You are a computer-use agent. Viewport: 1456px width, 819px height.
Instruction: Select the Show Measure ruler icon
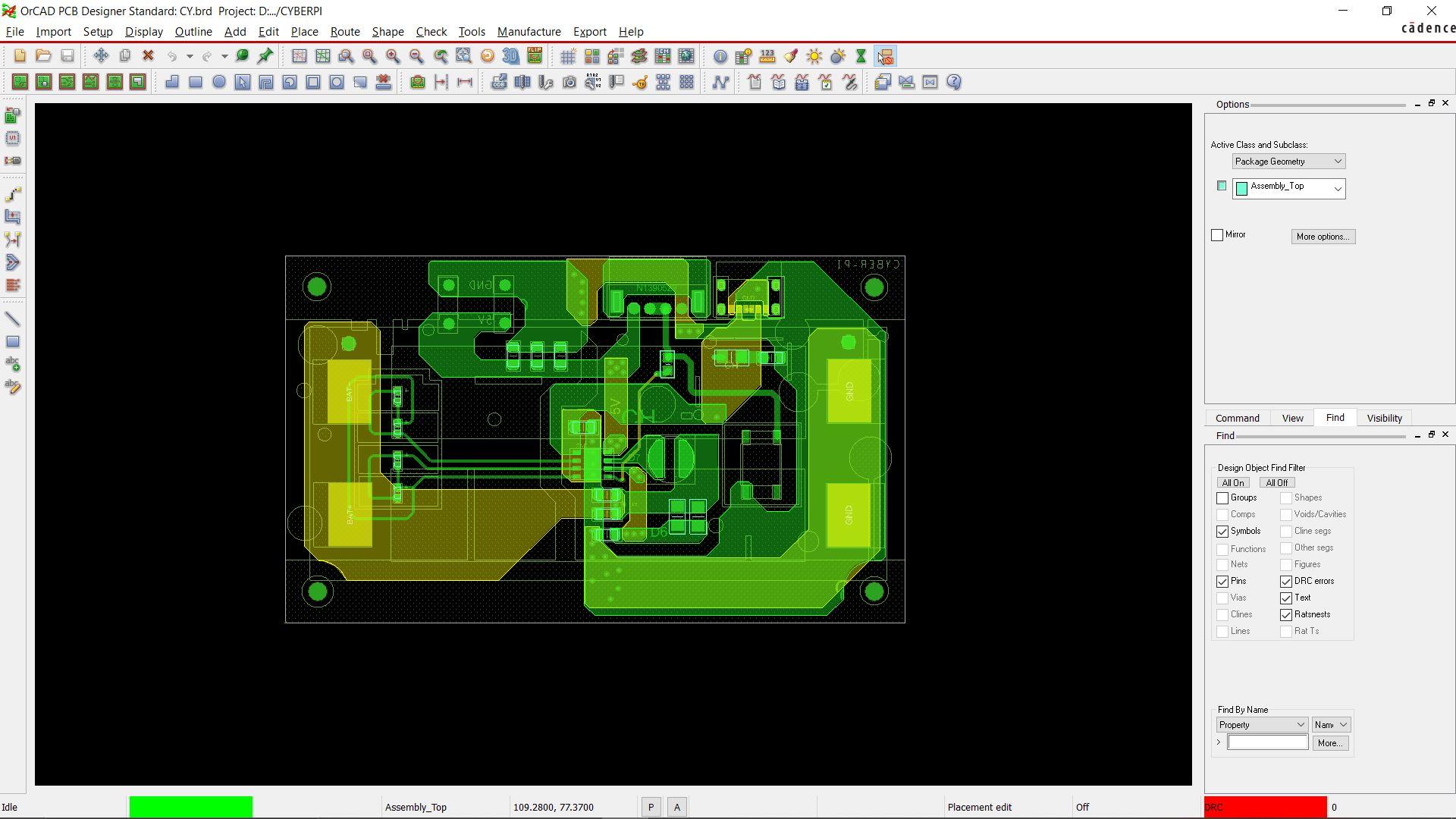point(767,56)
